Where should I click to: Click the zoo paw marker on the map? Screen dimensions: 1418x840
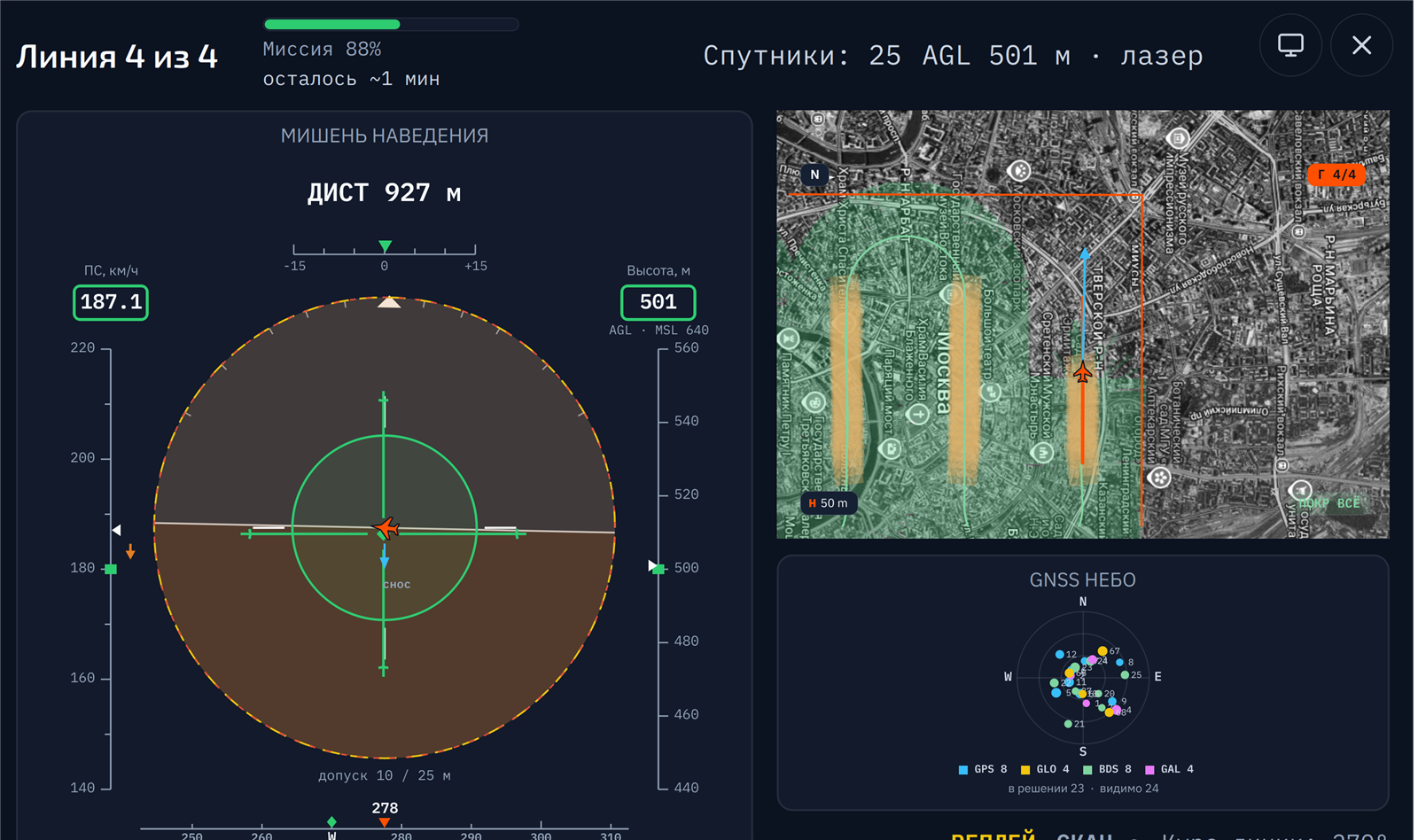coord(1019,170)
